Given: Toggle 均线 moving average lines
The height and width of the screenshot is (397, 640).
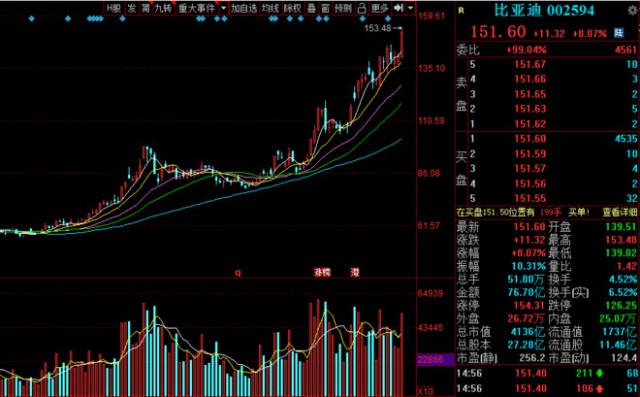Looking at the screenshot, I should pos(270,8).
